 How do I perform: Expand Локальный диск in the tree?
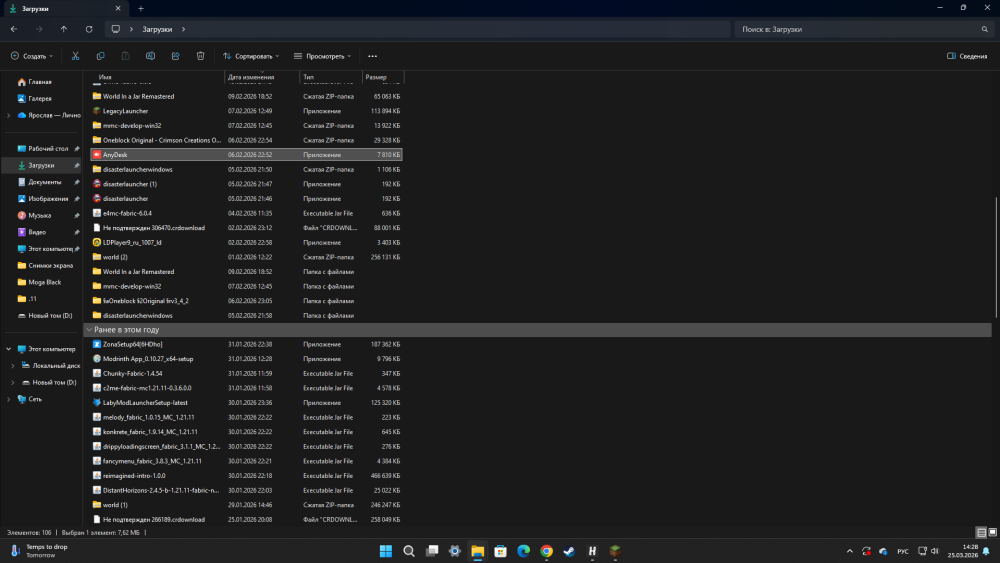pyautogui.click(x=13, y=365)
